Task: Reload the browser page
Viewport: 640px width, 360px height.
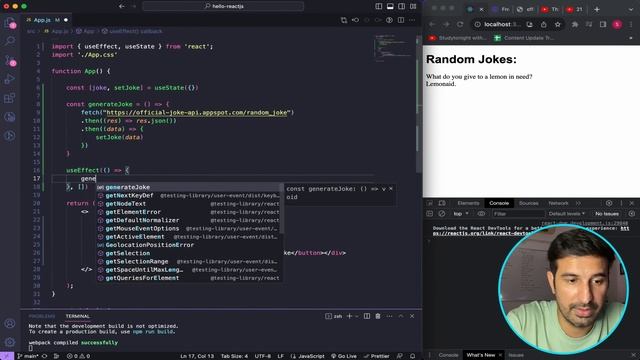Action: point(460,24)
